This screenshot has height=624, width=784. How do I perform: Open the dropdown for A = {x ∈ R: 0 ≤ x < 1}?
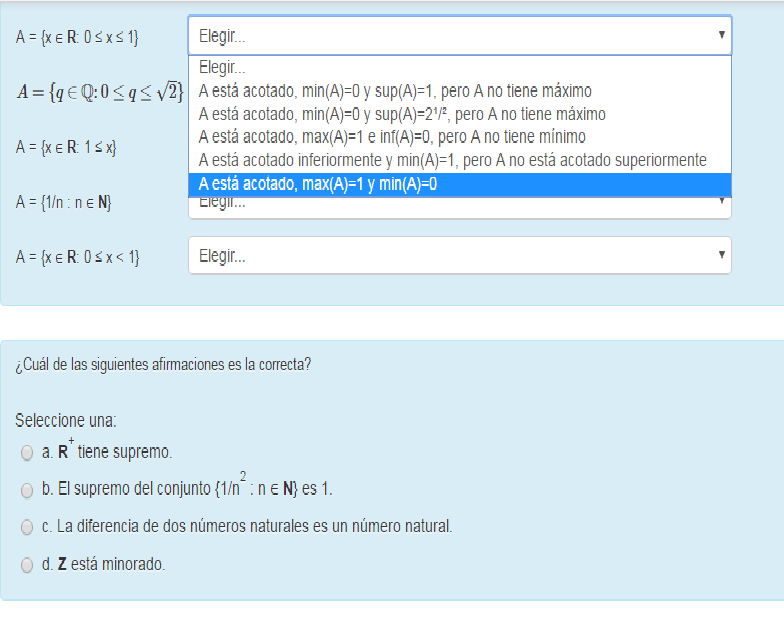pyautogui.click(x=450, y=256)
